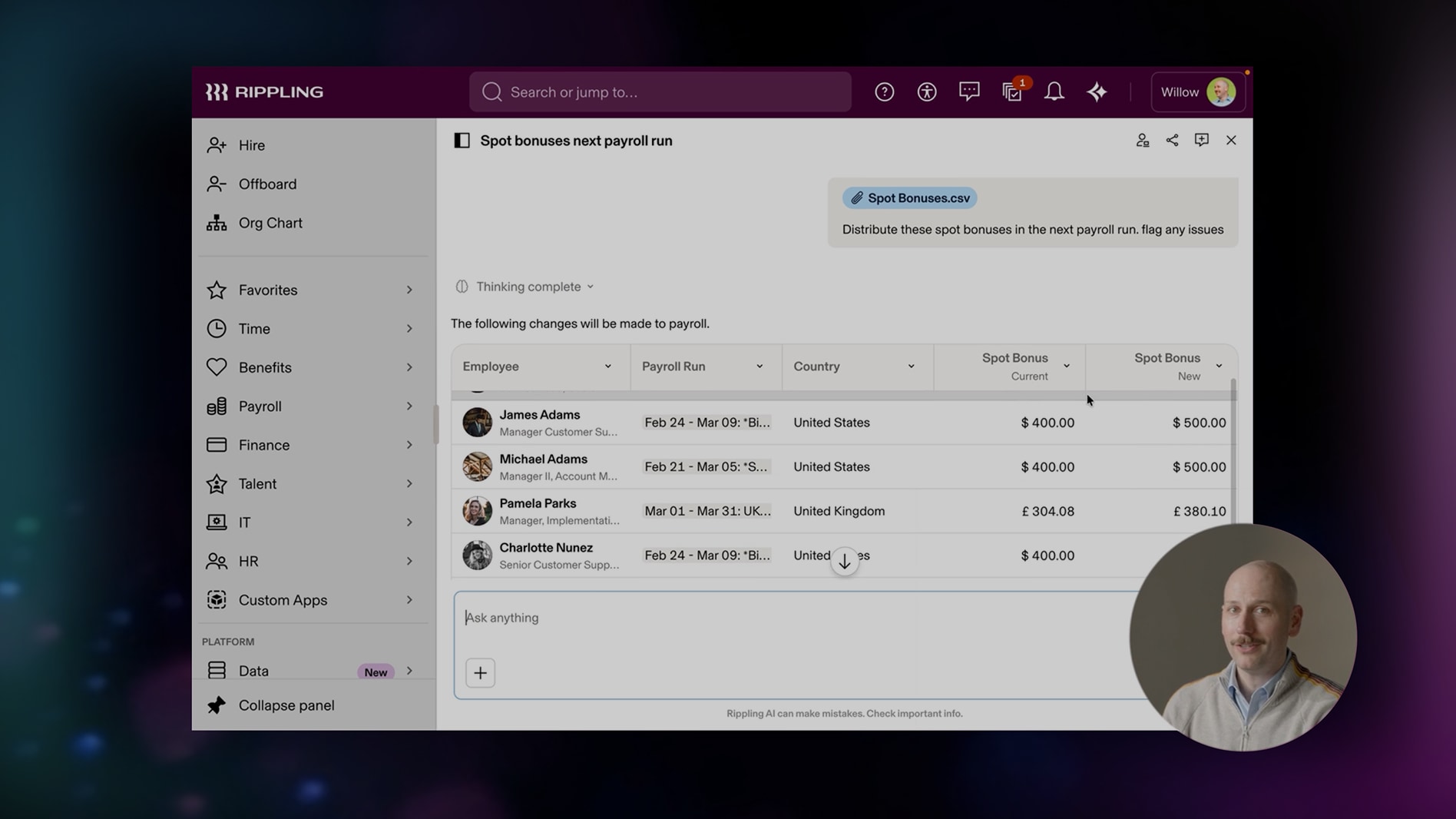Open the Payroll Run column dropdown

(759, 366)
